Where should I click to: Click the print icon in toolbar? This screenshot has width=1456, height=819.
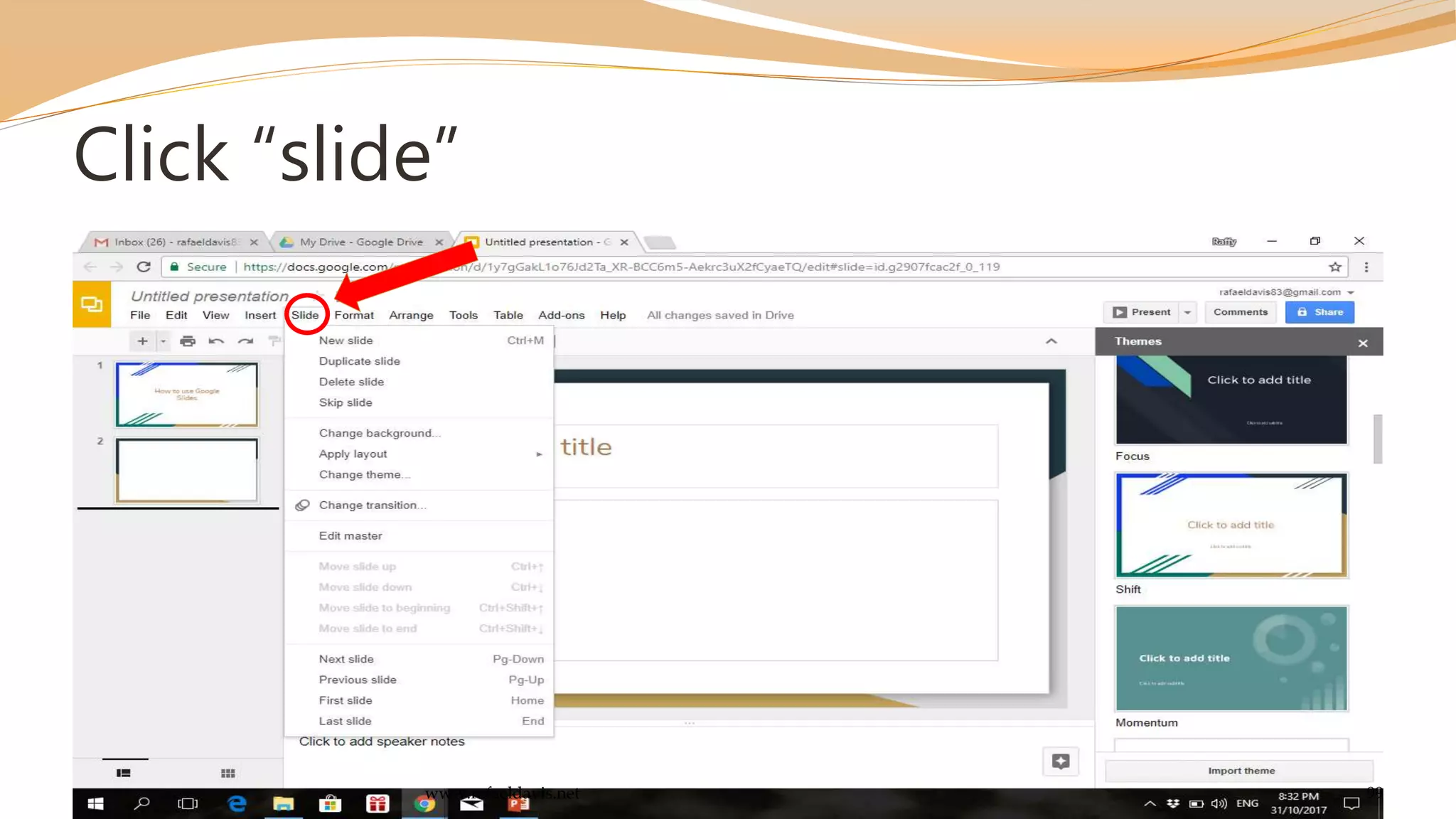[x=188, y=341]
